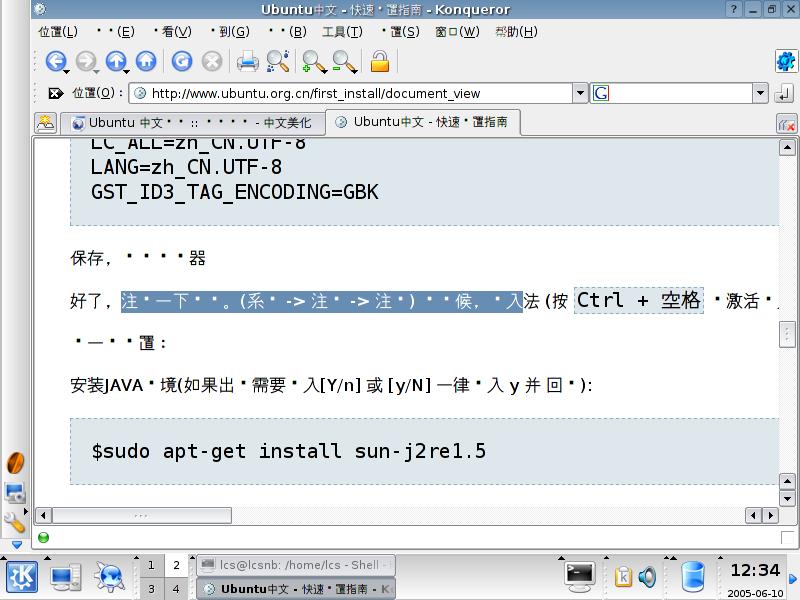
Task: Click the Stop loading button
Action: (x=212, y=61)
